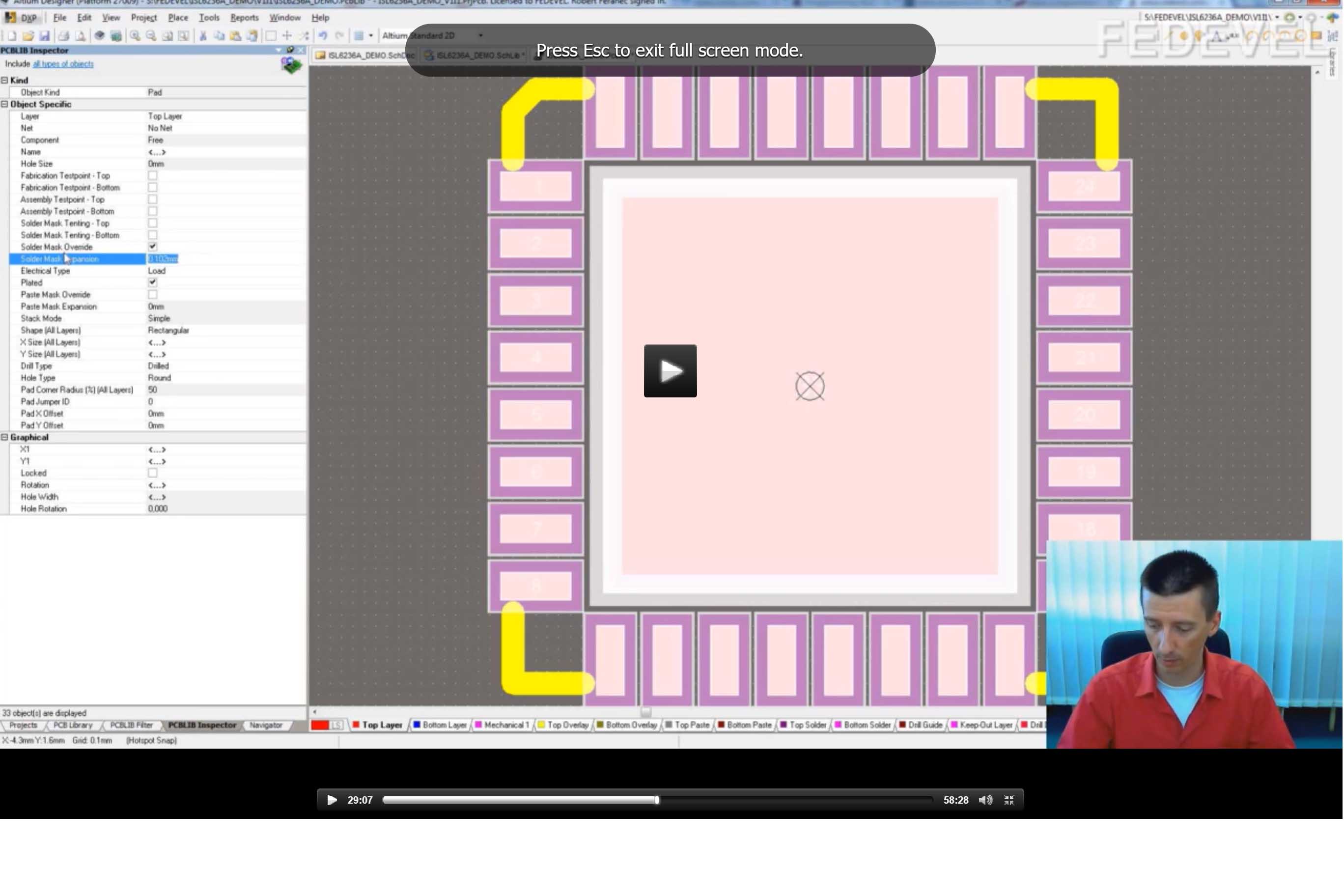Switch to the PCB Library panel tab
This screenshot has width=1344, height=896.
coord(73,725)
